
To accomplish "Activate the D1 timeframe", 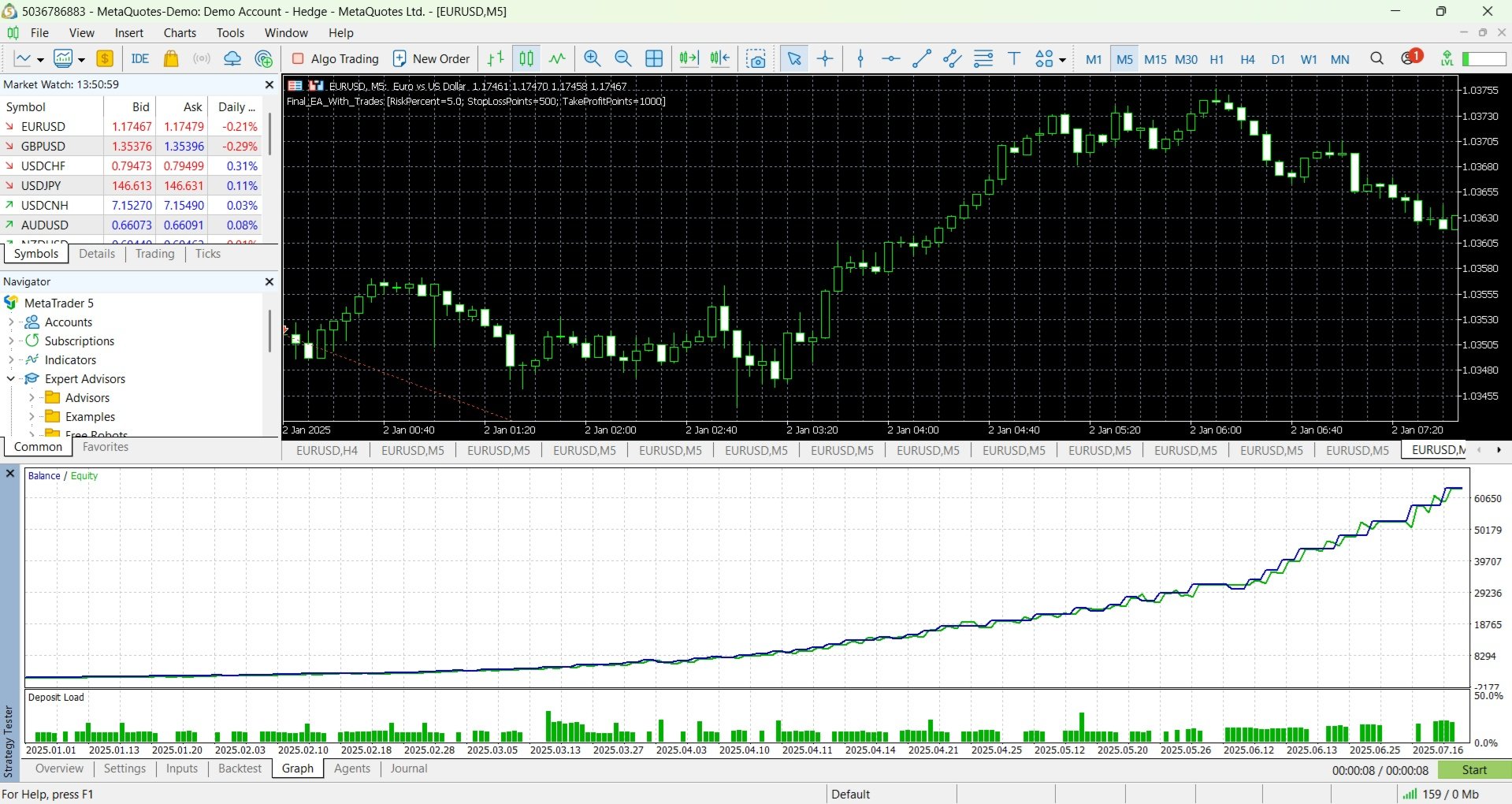I will coord(1278,59).
